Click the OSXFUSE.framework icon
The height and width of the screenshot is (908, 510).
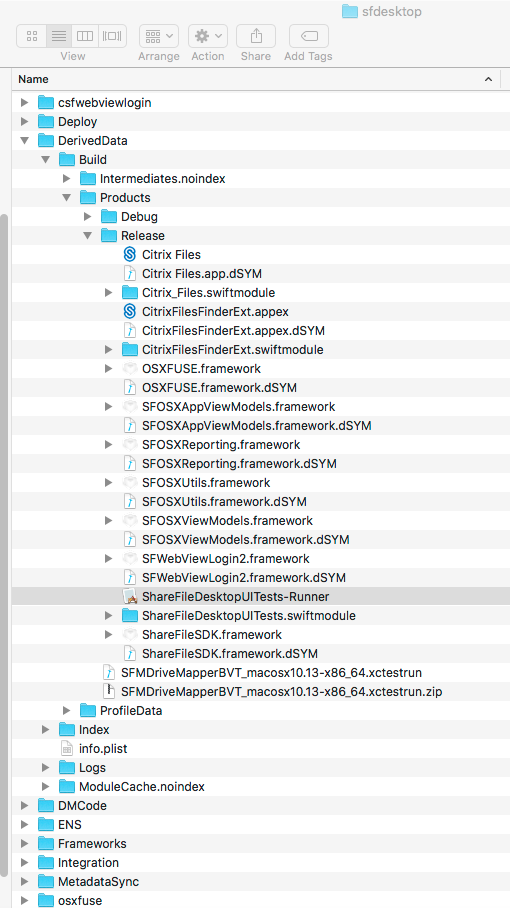(130, 369)
